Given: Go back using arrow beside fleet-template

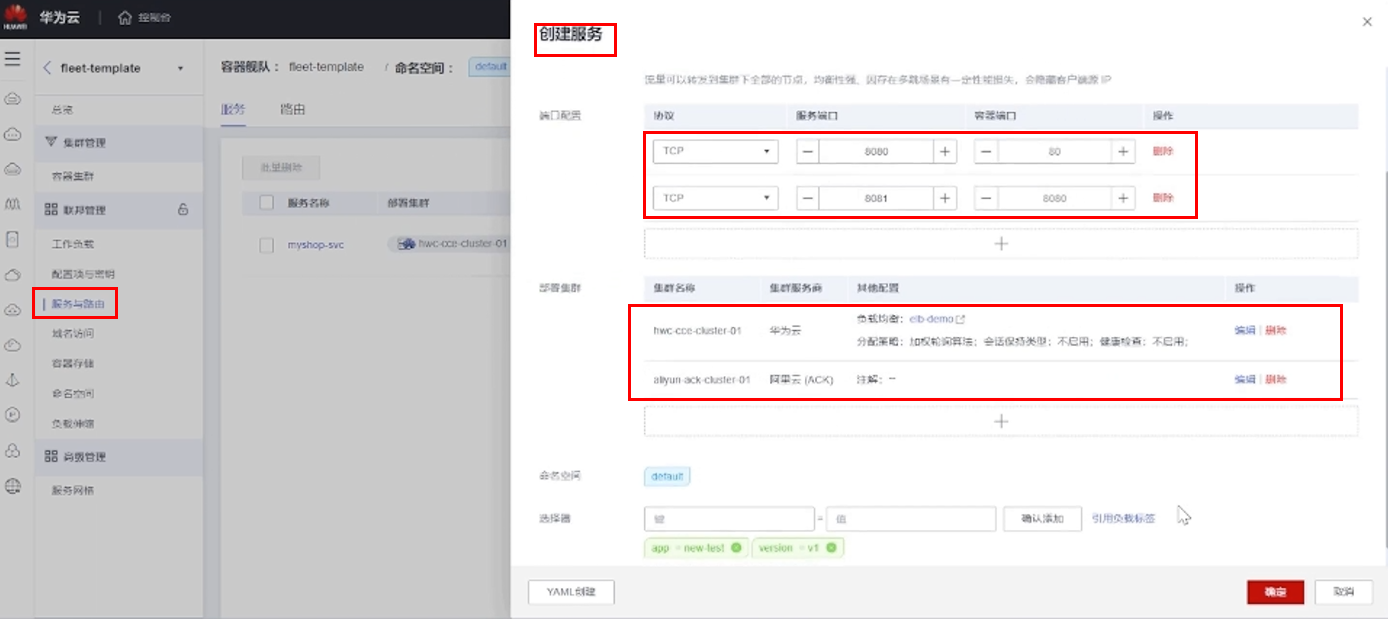Looking at the screenshot, I should click(x=47, y=68).
